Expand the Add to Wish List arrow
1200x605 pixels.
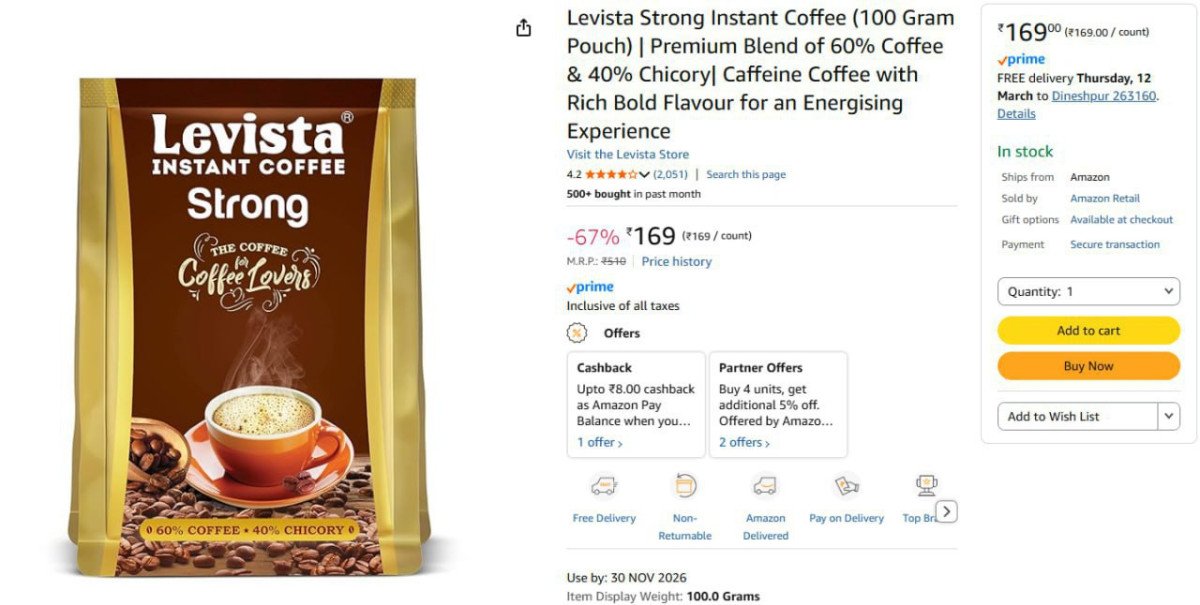tap(1168, 416)
